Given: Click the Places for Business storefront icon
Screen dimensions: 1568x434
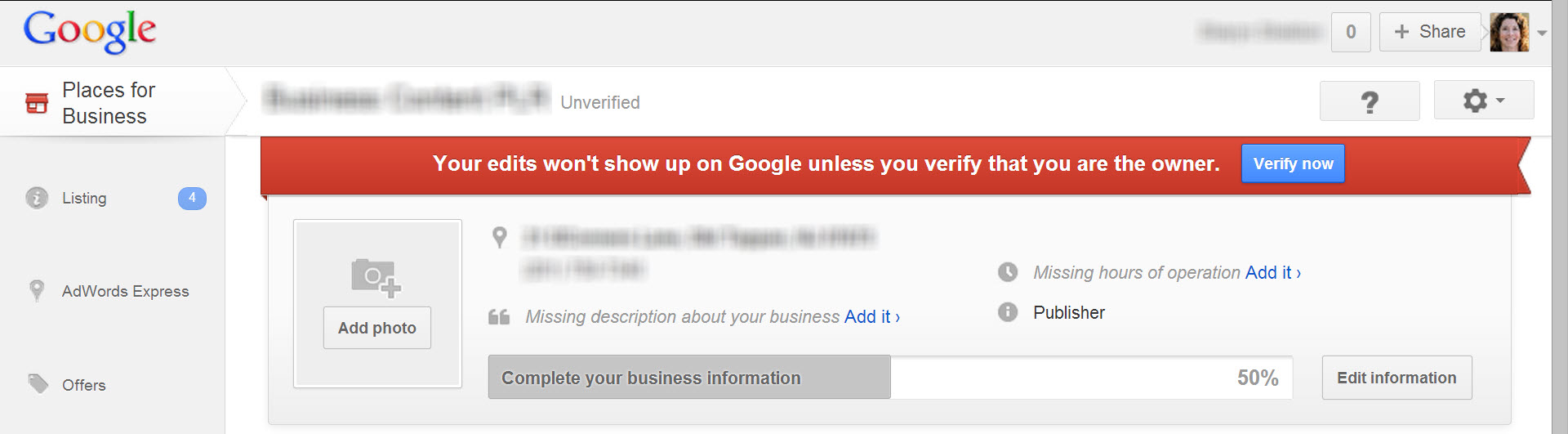Looking at the screenshot, I should point(37,103).
